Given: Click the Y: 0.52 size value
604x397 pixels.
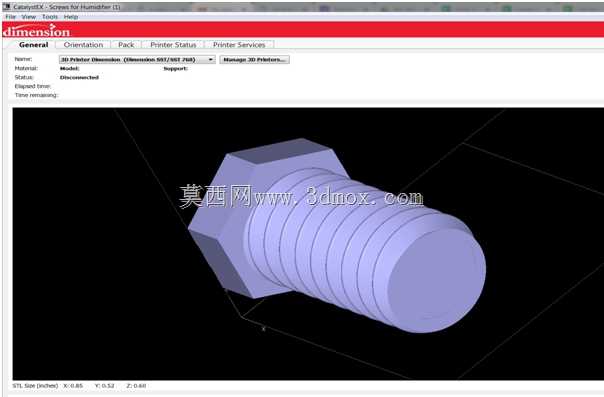Looking at the screenshot, I should 104,385.
